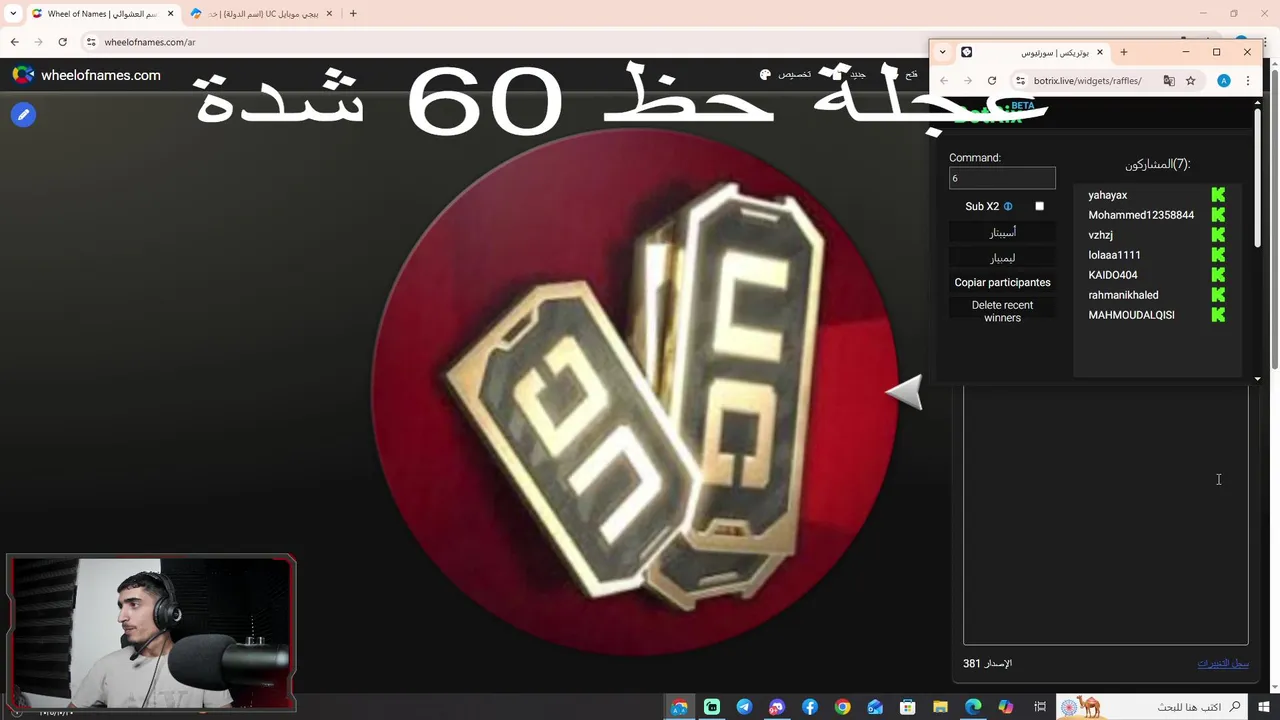Reload the Wheel of Names page

click(x=62, y=42)
